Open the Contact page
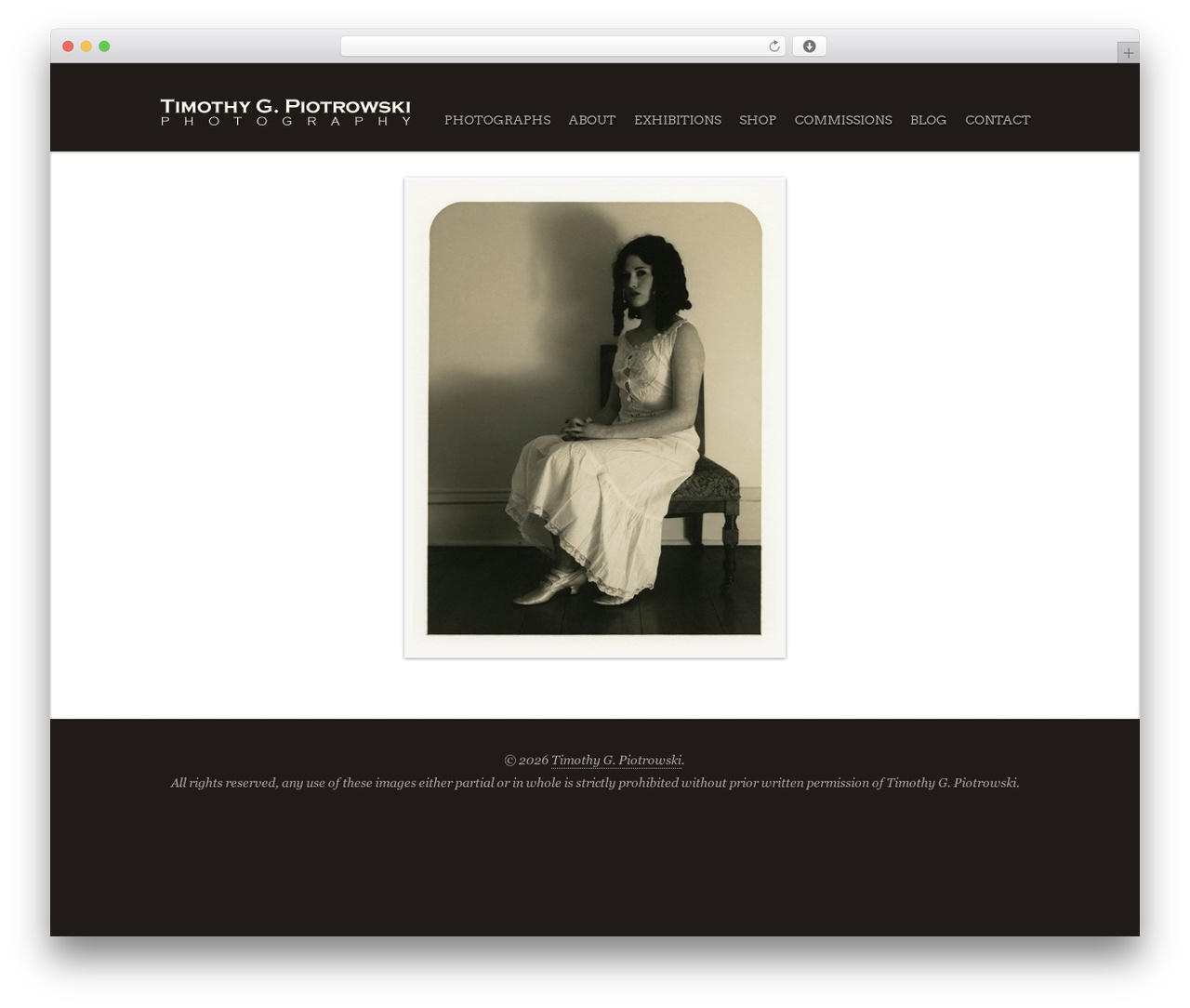 point(998,120)
